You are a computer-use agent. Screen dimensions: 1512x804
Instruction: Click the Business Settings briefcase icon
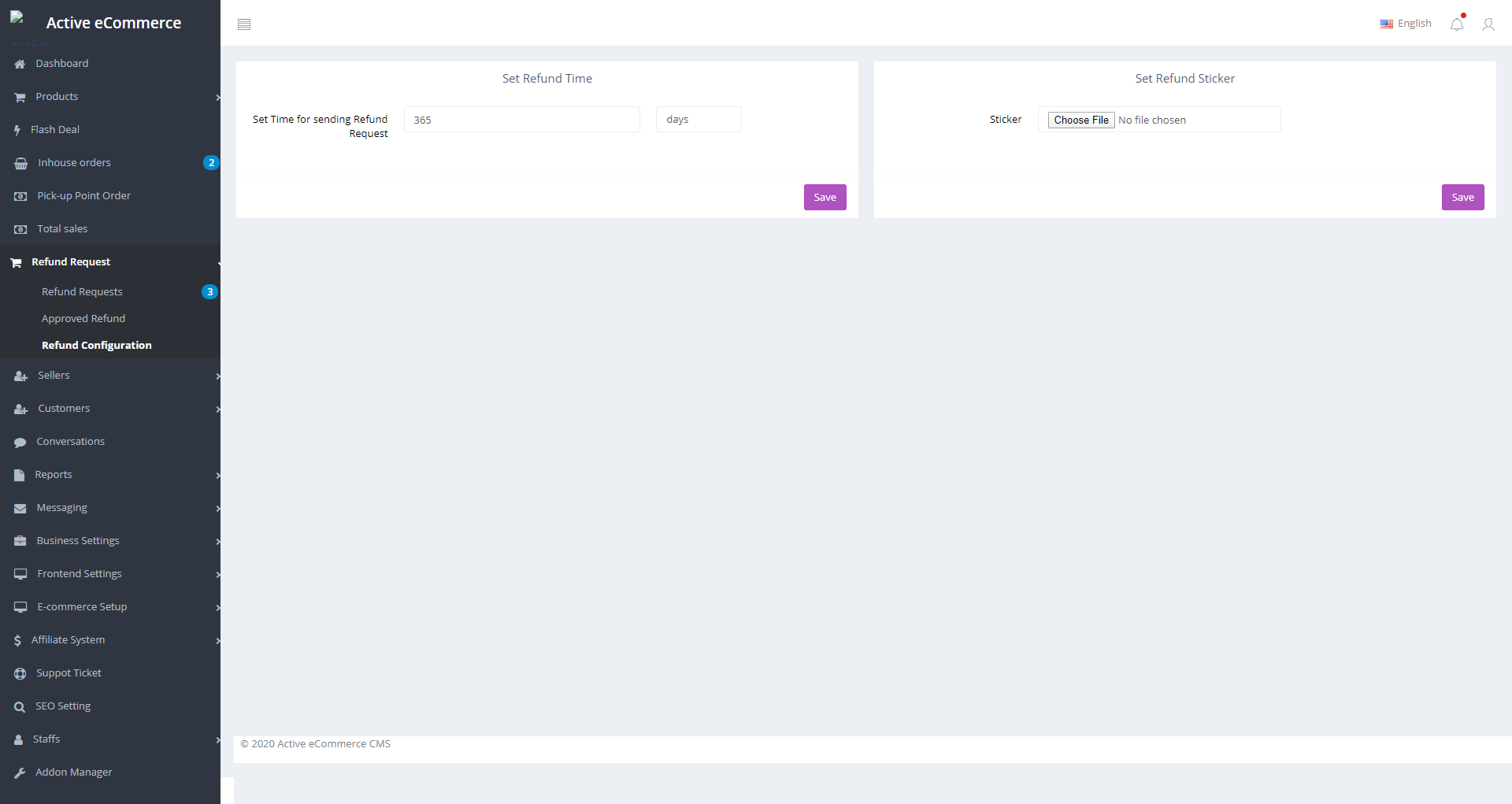coord(20,541)
